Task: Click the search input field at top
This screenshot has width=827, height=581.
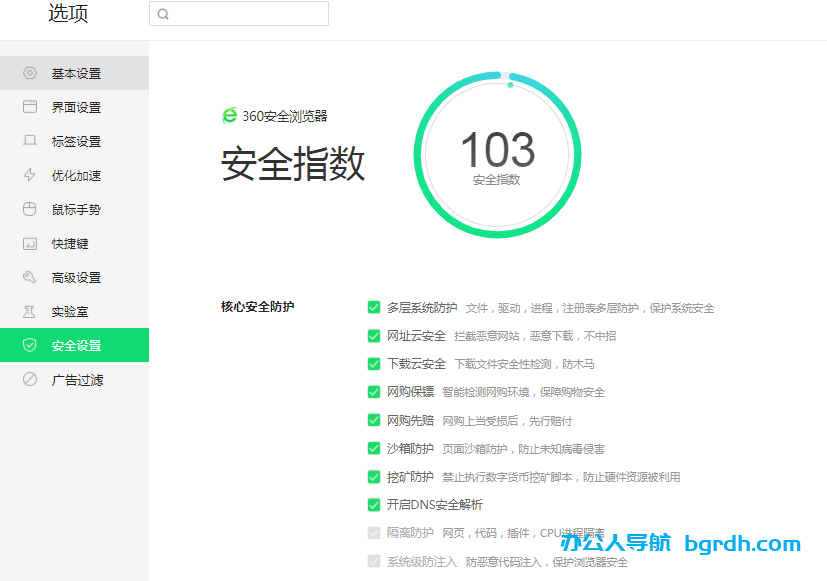Action: (x=238, y=13)
